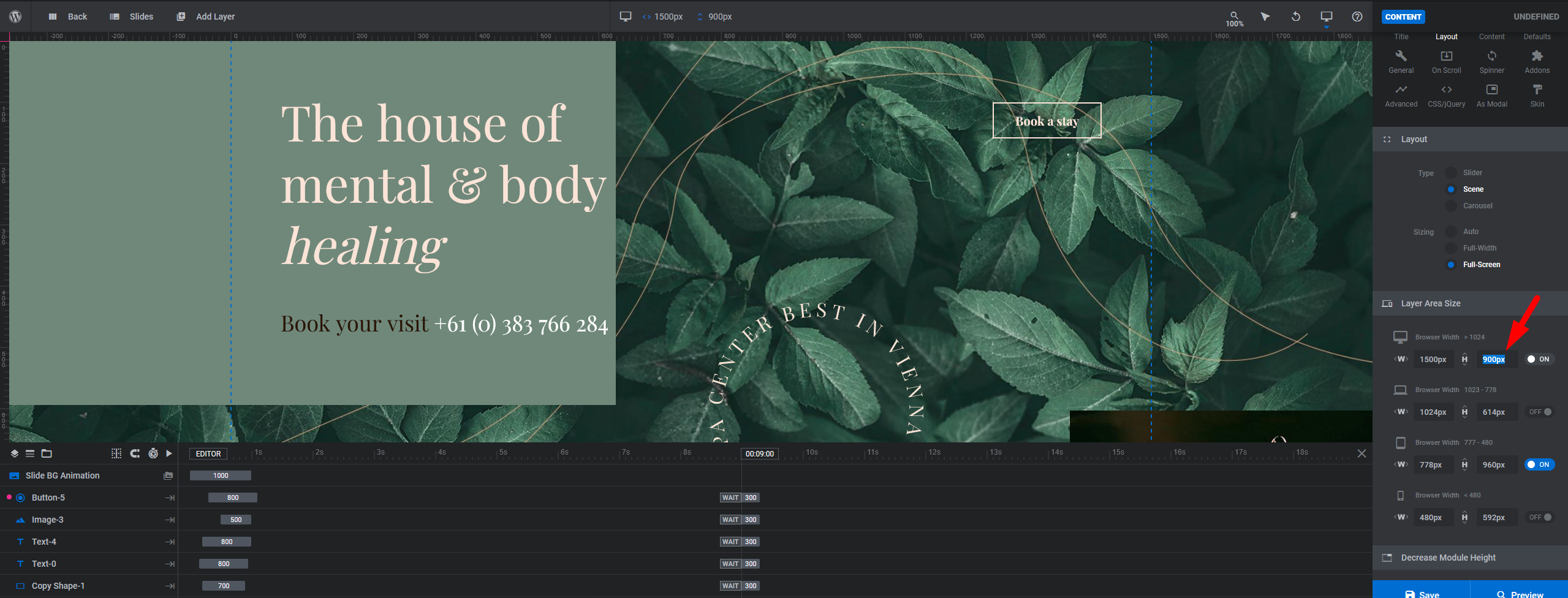Open As Modal settings
Image resolution: width=1568 pixels, height=598 pixels.
[1492, 96]
